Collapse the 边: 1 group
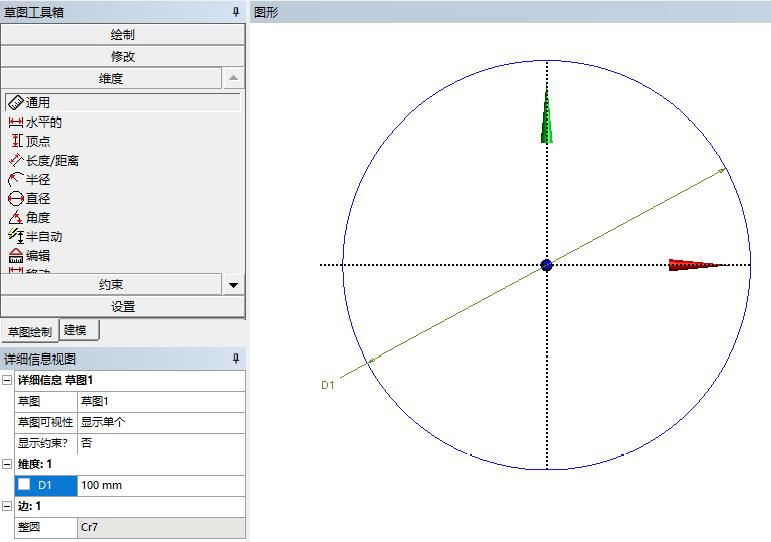This screenshot has height=542, width=771. [x=8, y=506]
